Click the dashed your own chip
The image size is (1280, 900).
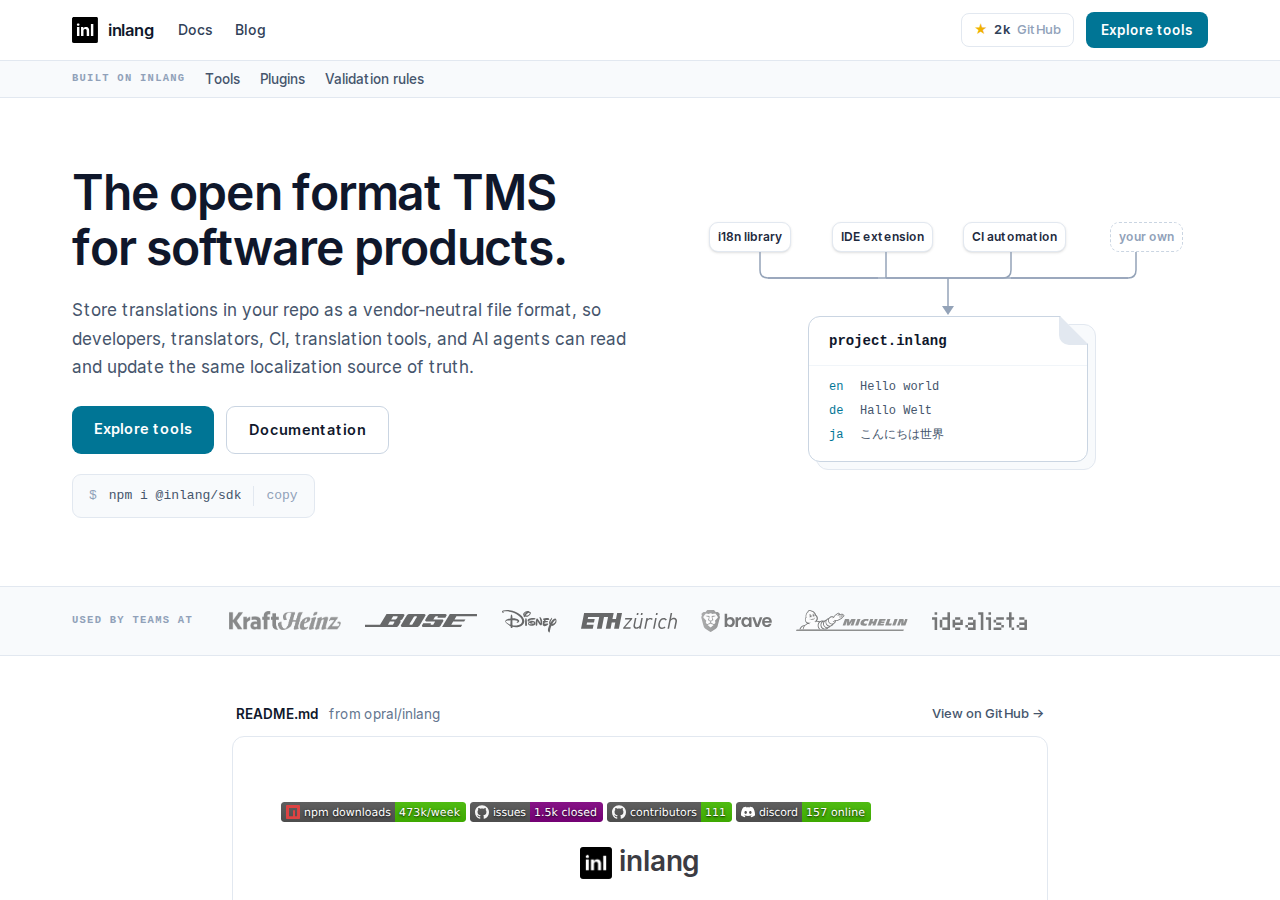point(1146,237)
